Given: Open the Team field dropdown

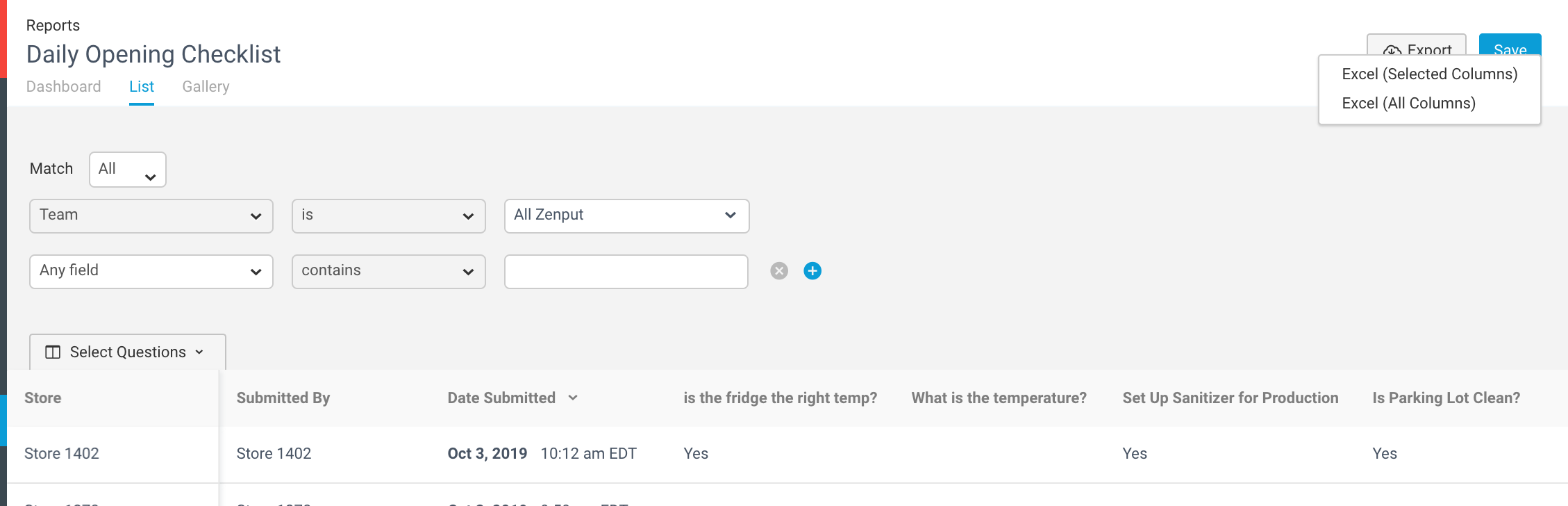Looking at the screenshot, I should coord(151,216).
